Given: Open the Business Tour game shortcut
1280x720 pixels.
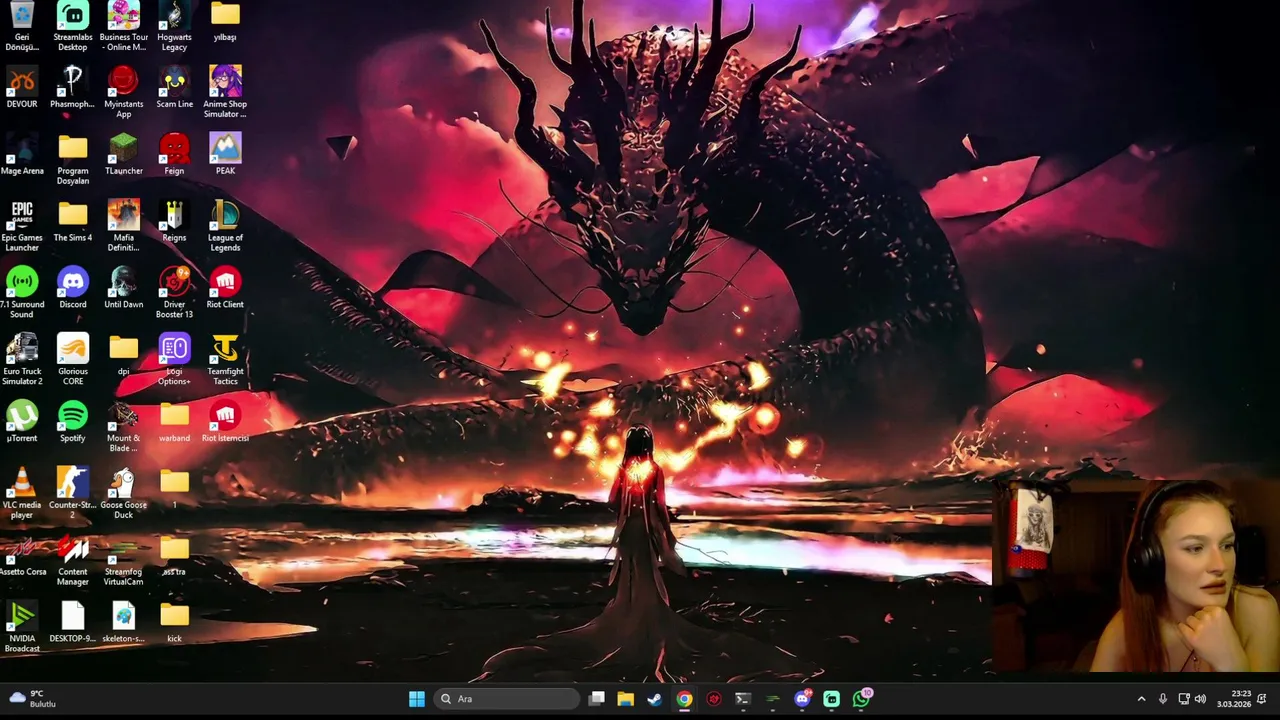Looking at the screenshot, I should (124, 26).
